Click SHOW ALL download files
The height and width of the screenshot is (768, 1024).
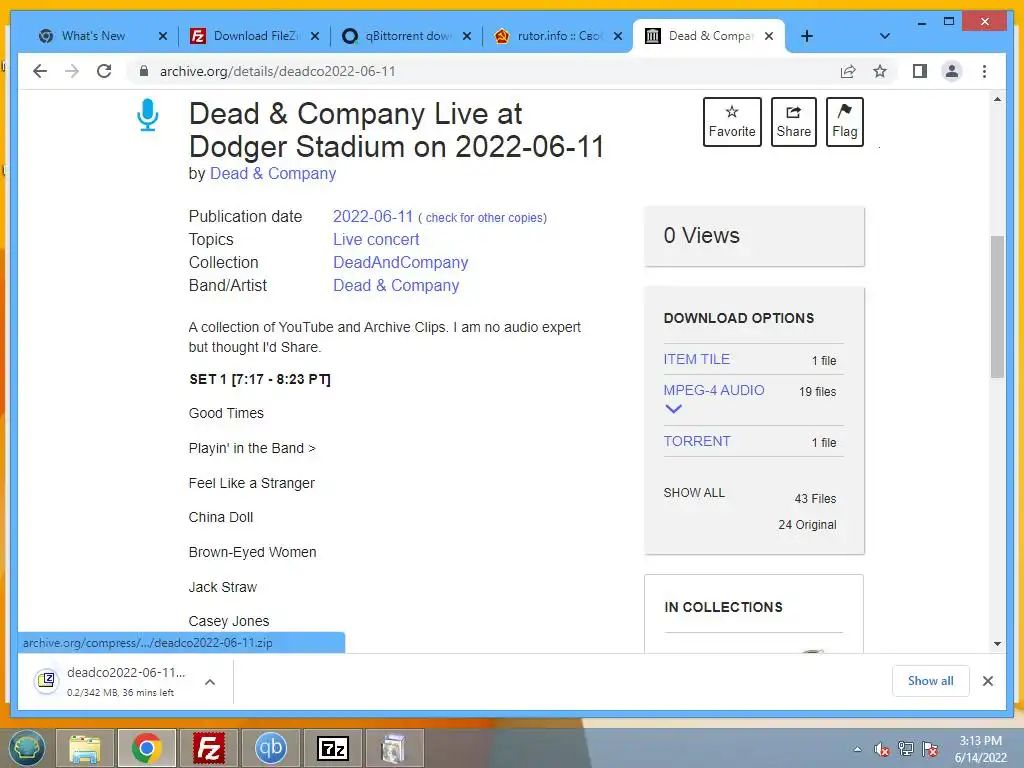(x=694, y=492)
